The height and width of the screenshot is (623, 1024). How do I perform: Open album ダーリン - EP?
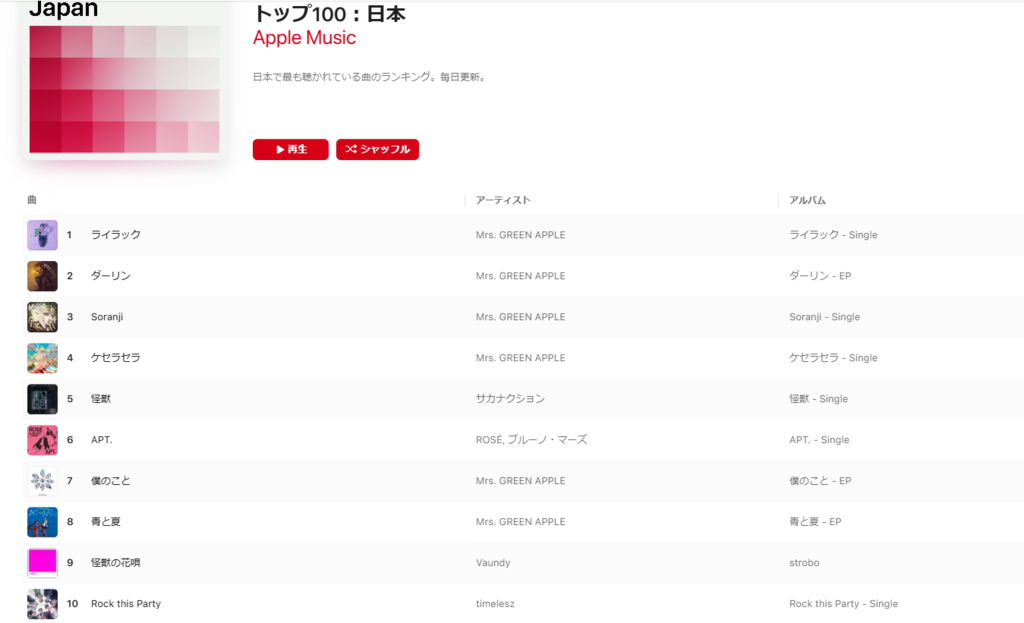820,276
